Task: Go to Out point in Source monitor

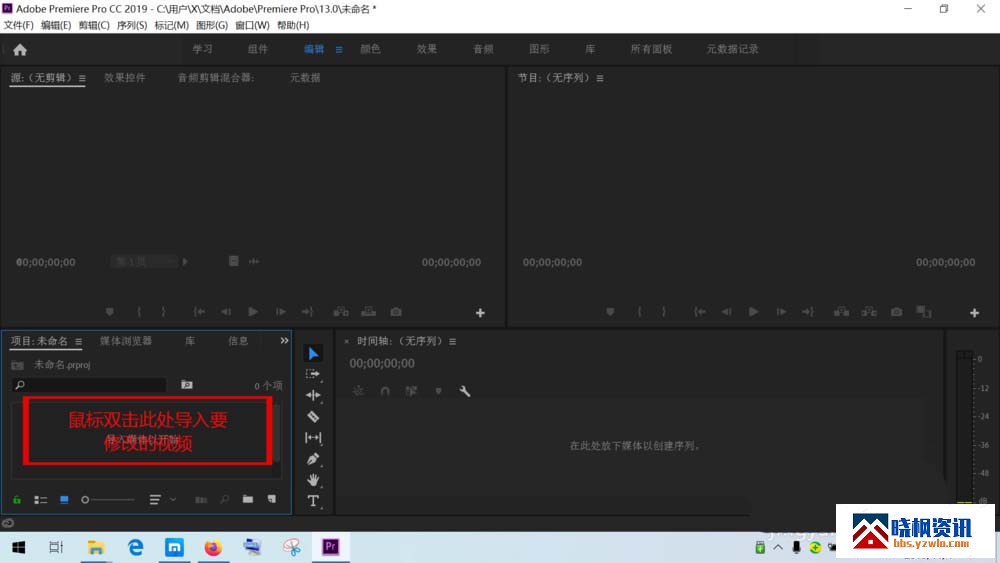Action: (x=307, y=312)
